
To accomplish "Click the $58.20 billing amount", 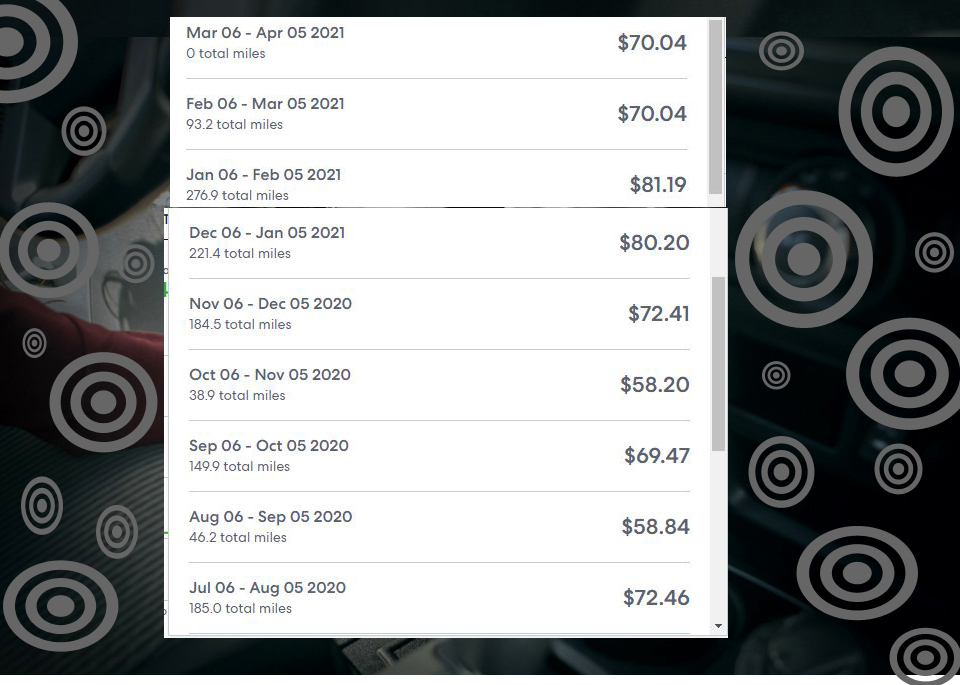I will point(655,385).
